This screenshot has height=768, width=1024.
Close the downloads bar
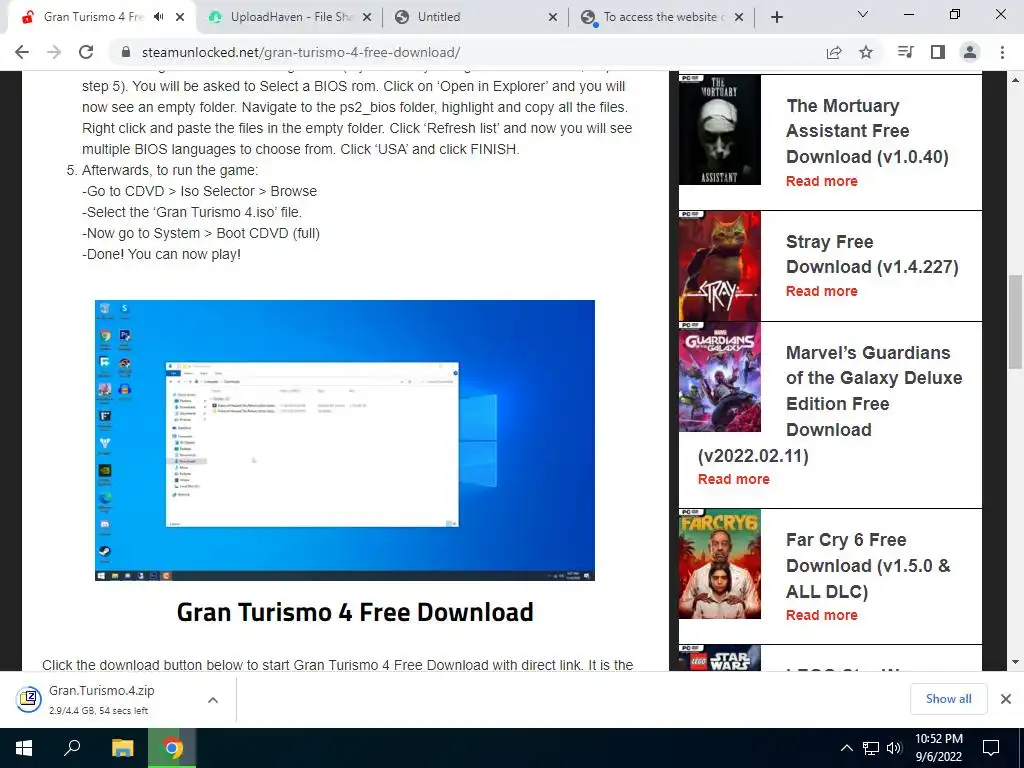click(x=1006, y=699)
